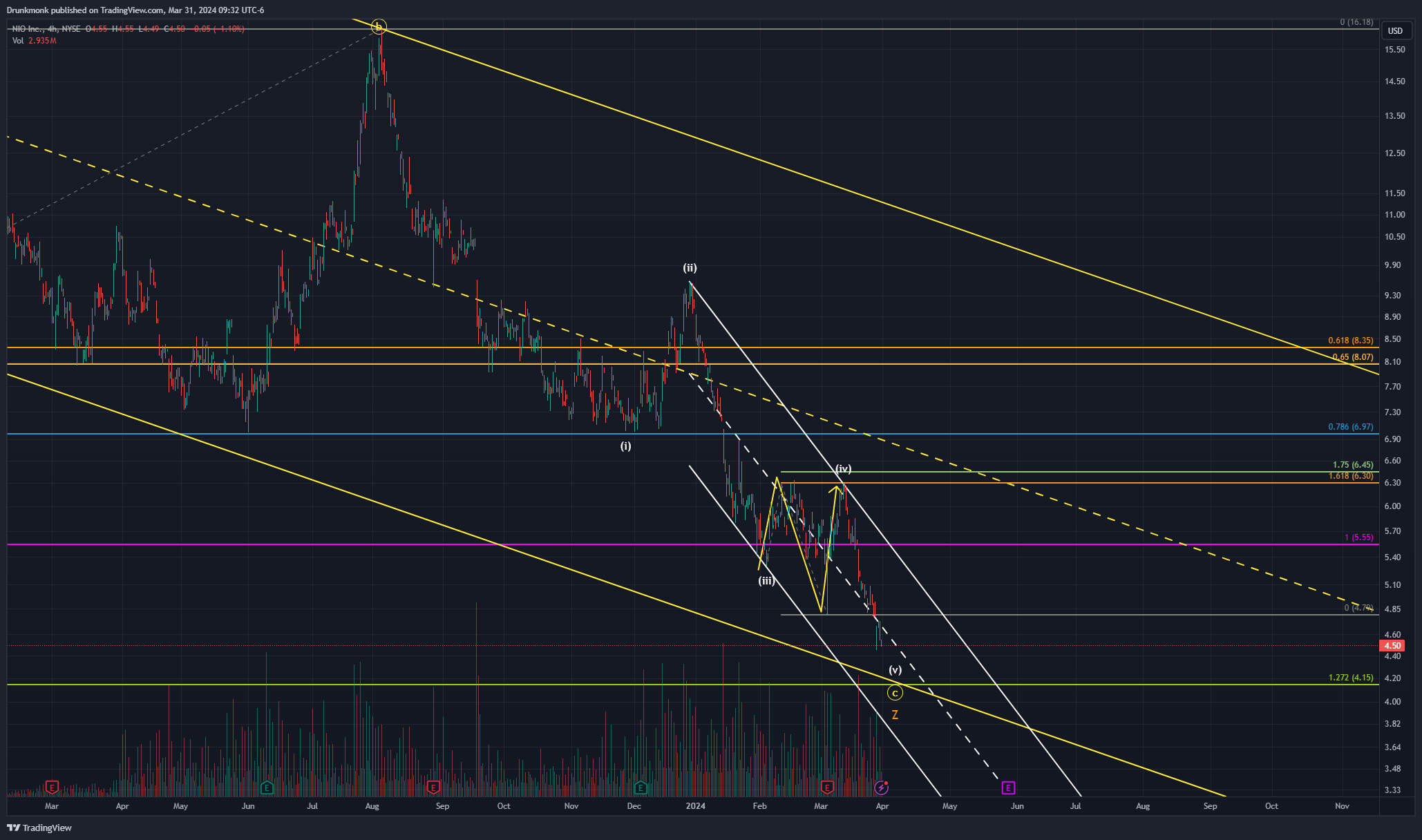Click the (i) wave label
This screenshot has width=1422, height=840.
(625, 446)
